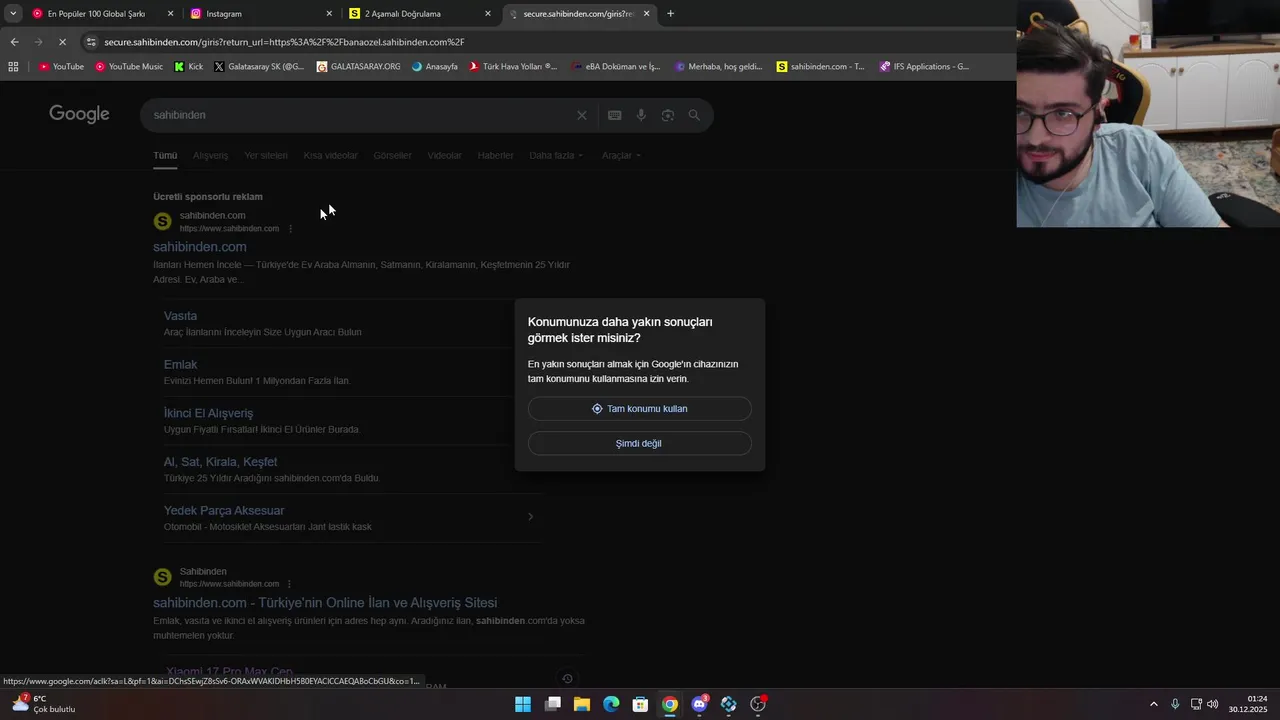Image resolution: width=1280 pixels, height=720 pixels.
Task: Open the Galatasaray SK X bookmark
Action: 259,67
